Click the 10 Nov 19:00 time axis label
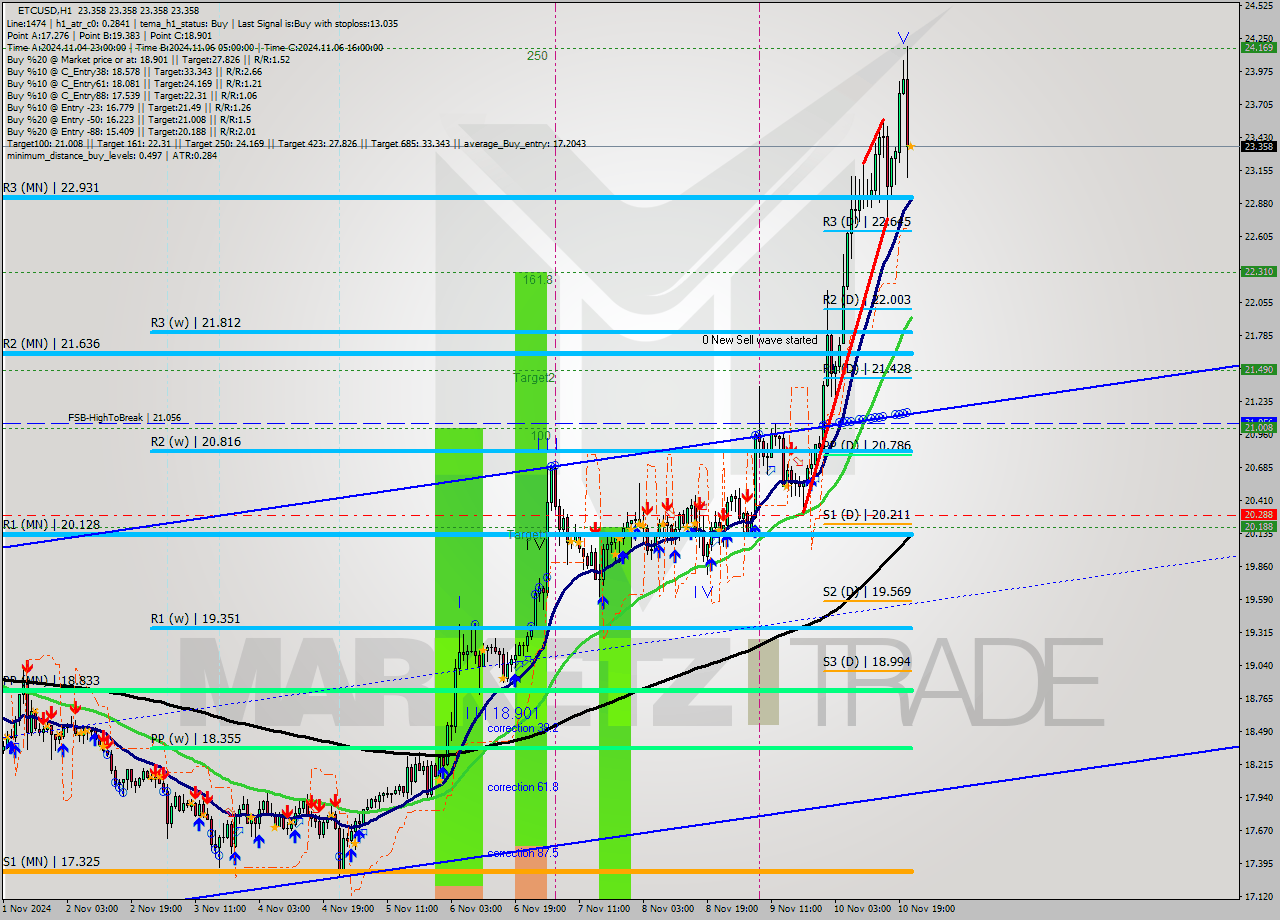 [x=928, y=909]
